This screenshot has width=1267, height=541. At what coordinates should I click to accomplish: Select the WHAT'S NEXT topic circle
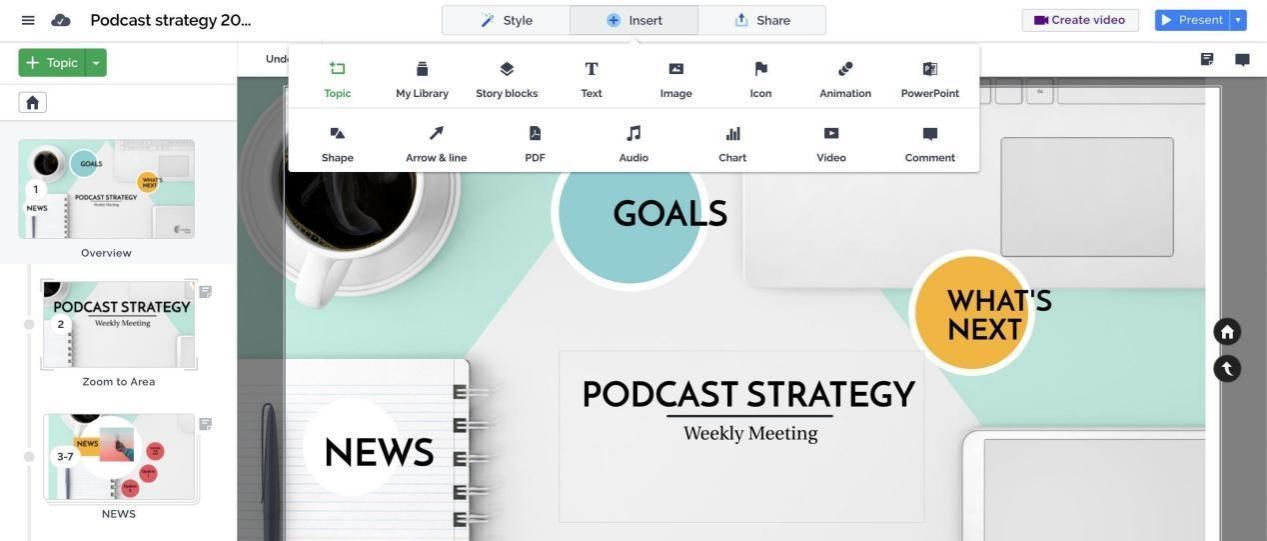coord(973,313)
